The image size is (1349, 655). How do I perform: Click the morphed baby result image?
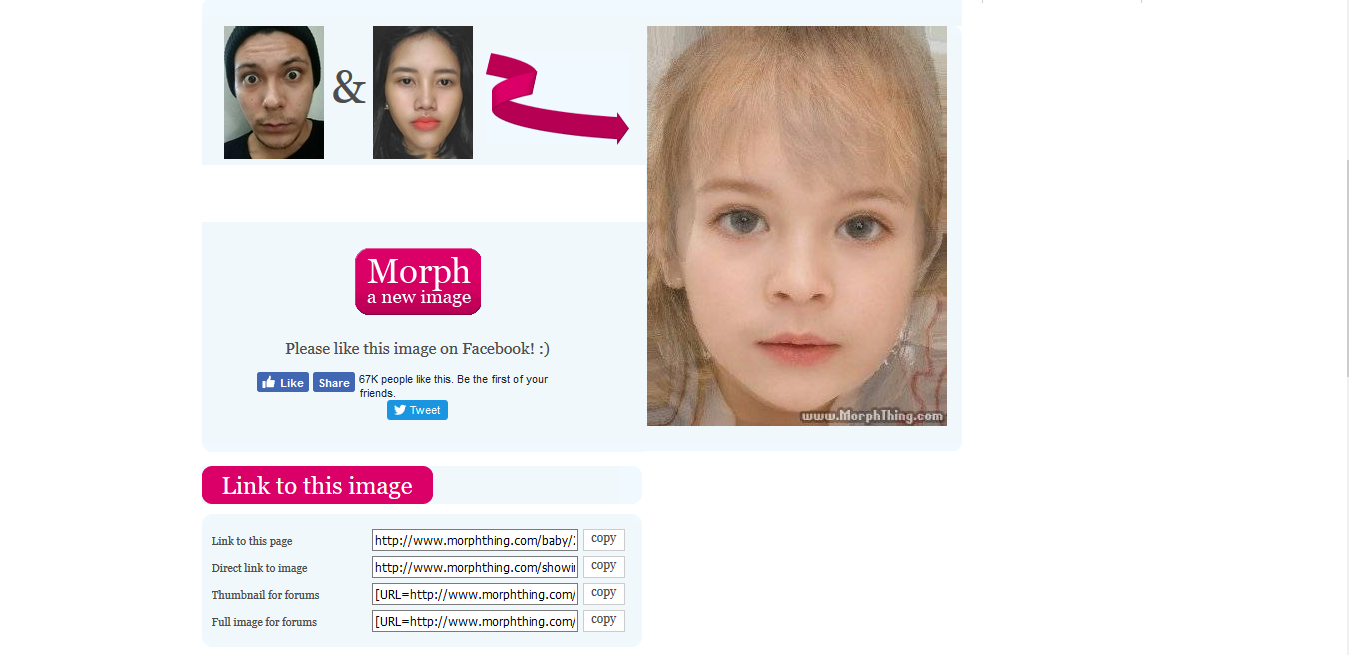click(797, 226)
